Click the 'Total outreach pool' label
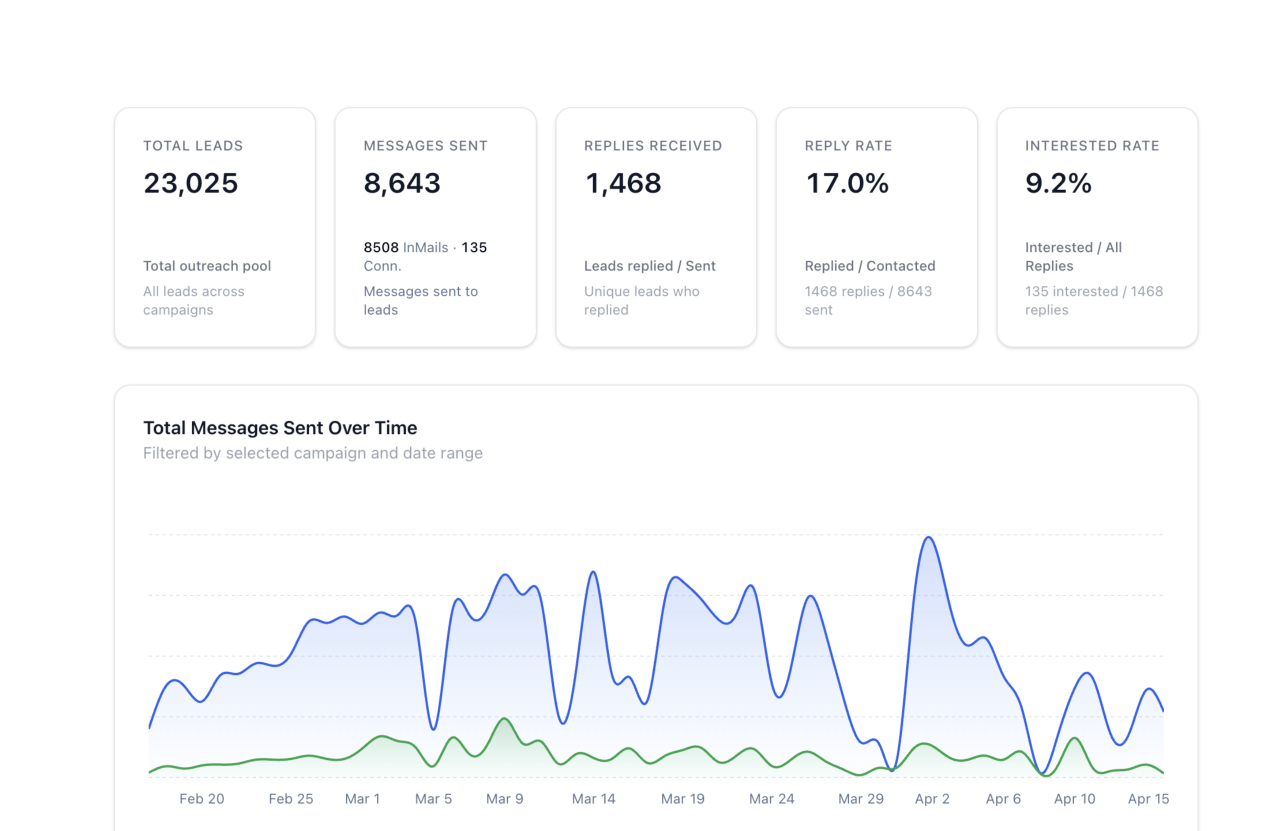The image size is (1285, 831). 207,266
